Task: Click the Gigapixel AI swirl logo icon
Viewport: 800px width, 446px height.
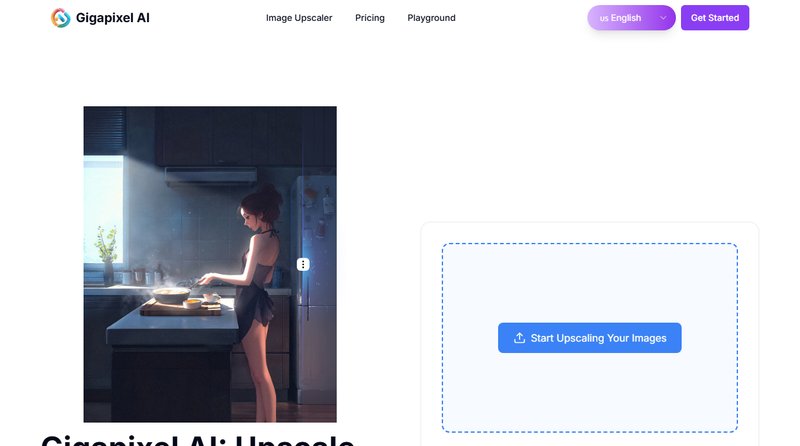Action: click(61, 18)
